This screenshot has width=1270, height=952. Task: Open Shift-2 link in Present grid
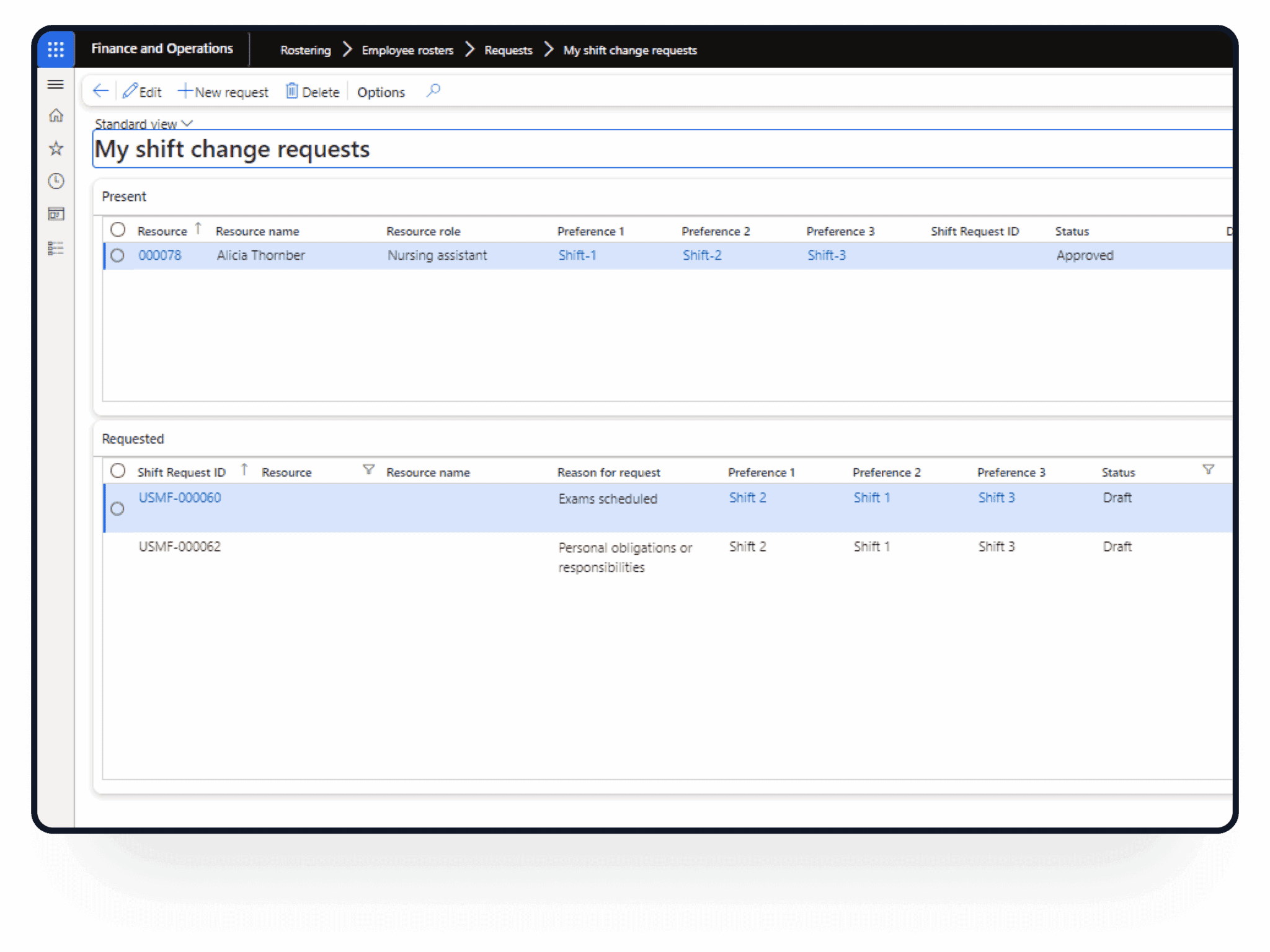(702, 255)
